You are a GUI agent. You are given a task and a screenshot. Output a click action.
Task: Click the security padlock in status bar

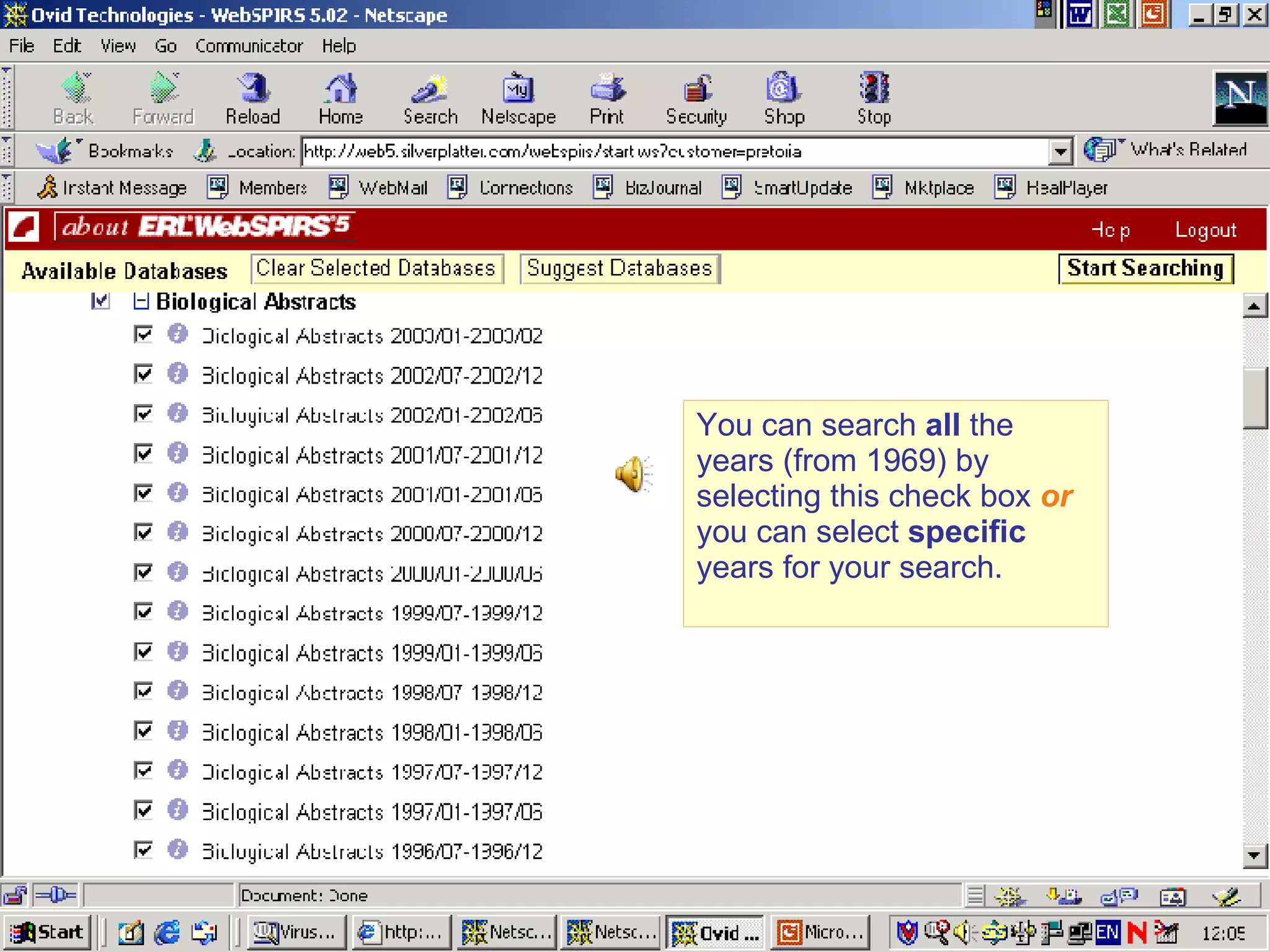[15, 896]
